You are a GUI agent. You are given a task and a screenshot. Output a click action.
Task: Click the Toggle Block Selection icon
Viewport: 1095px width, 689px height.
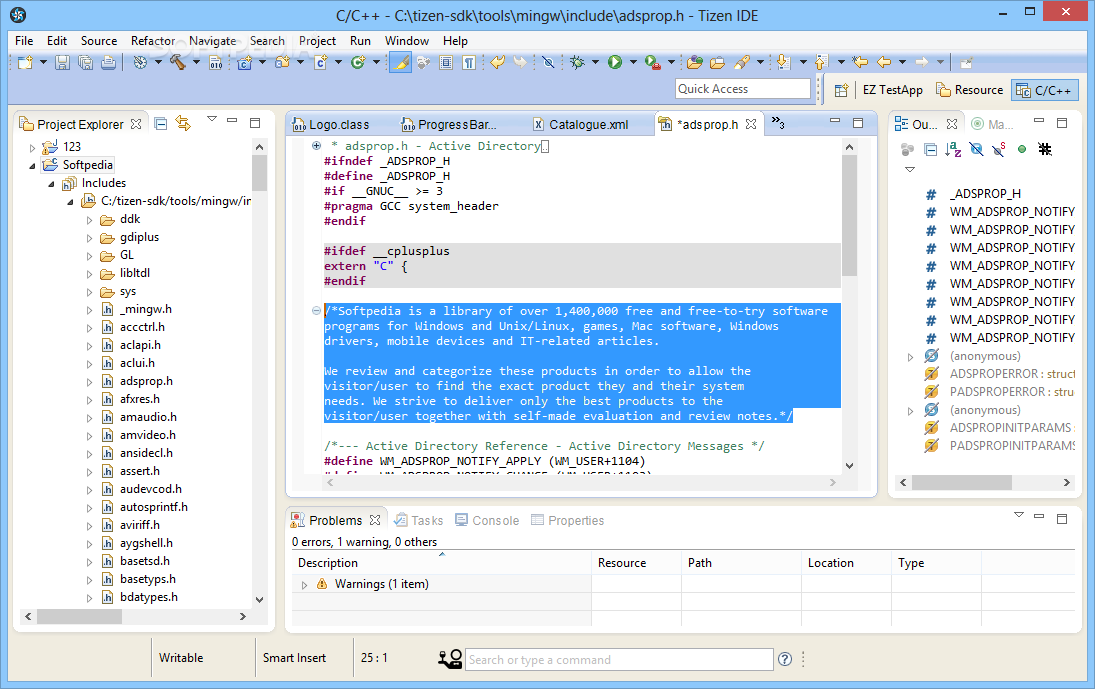coord(446,63)
